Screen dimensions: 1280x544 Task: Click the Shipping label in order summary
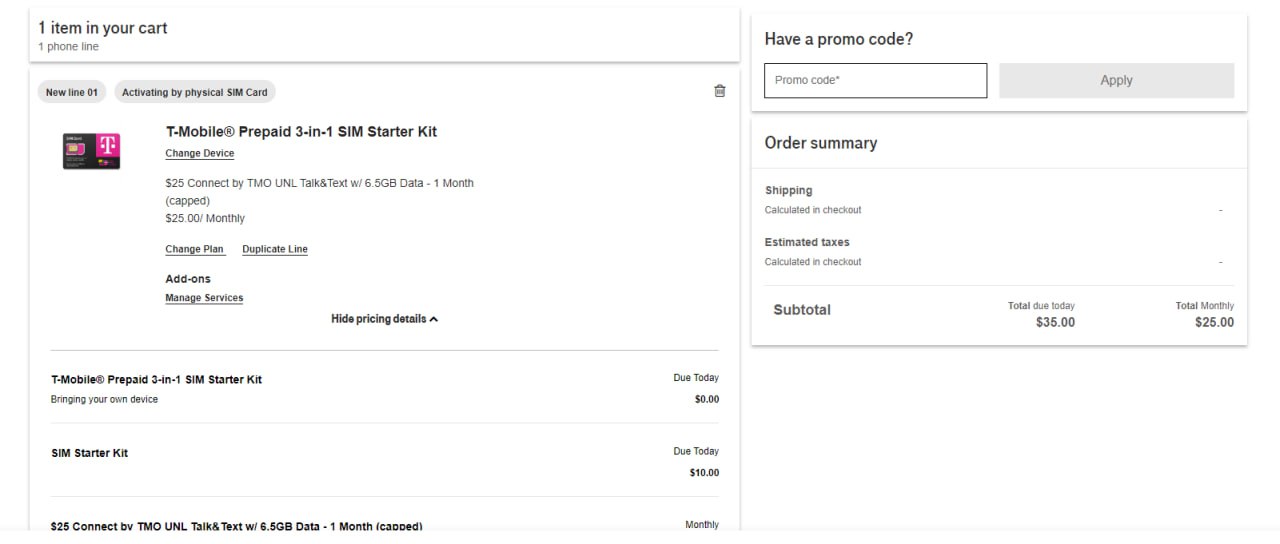(789, 190)
